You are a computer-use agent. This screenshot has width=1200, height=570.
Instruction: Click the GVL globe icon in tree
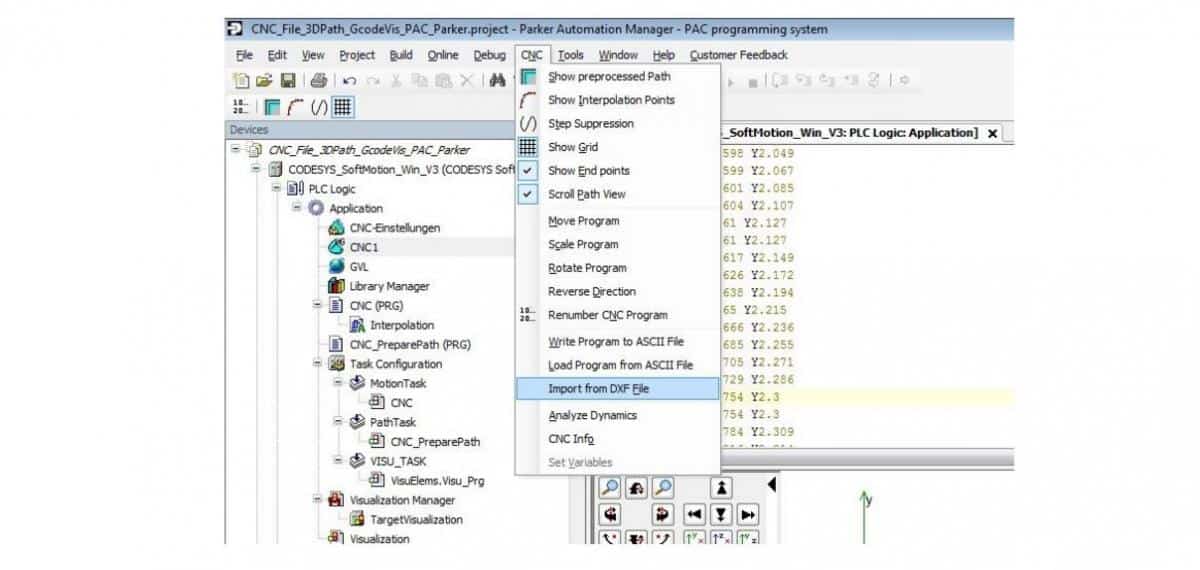(x=337, y=267)
